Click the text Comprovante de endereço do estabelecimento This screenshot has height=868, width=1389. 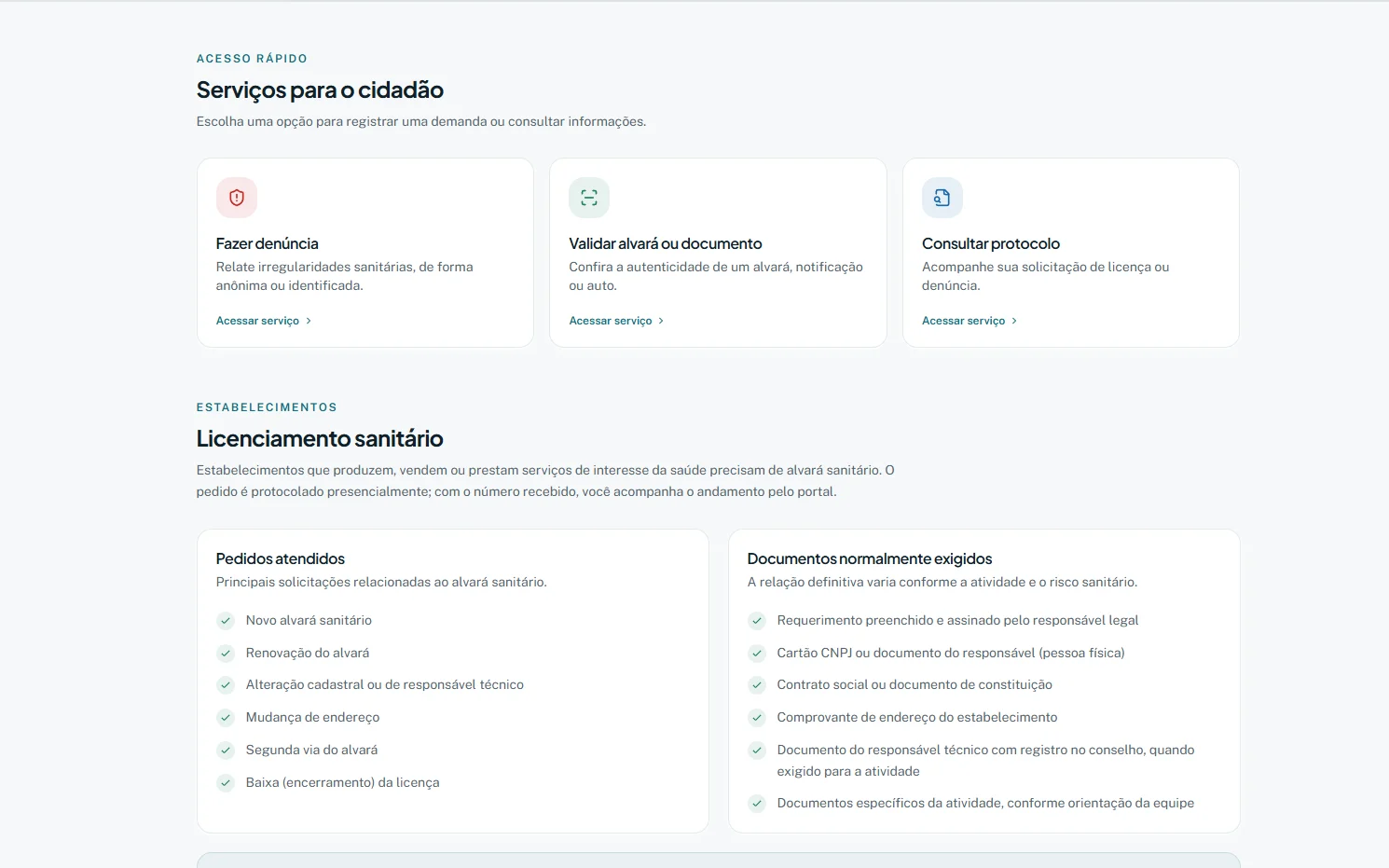point(917,718)
